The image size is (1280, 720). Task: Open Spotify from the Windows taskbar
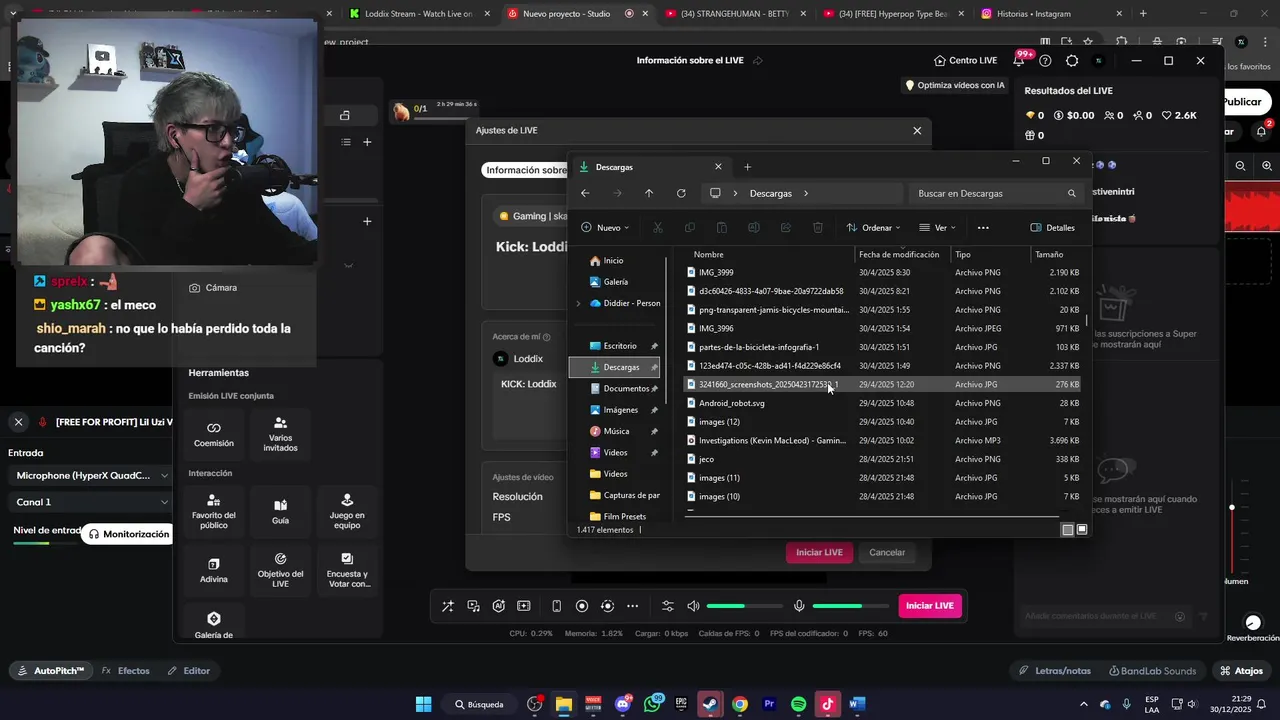pos(798,704)
